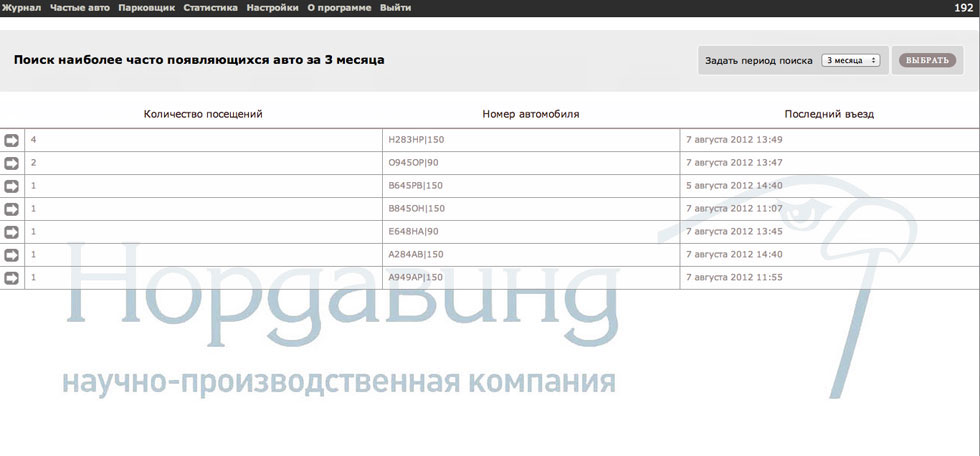The height and width of the screenshot is (456, 980).
Task: Select plate number O945OP|90
Action: tap(413, 163)
